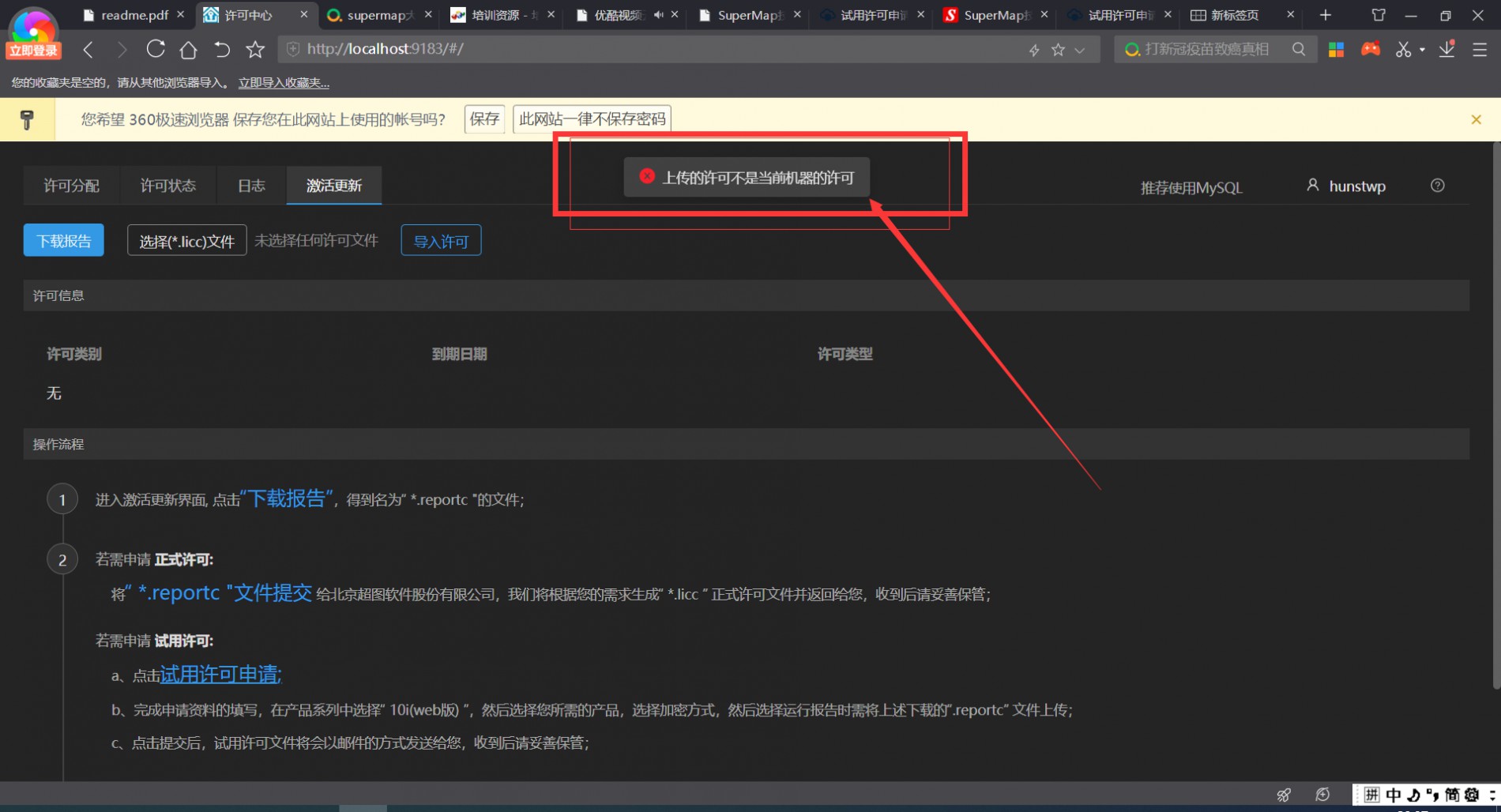Click the IME 中 language indicator
Viewport: 1501px width, 812px height.
(1394, 795)
